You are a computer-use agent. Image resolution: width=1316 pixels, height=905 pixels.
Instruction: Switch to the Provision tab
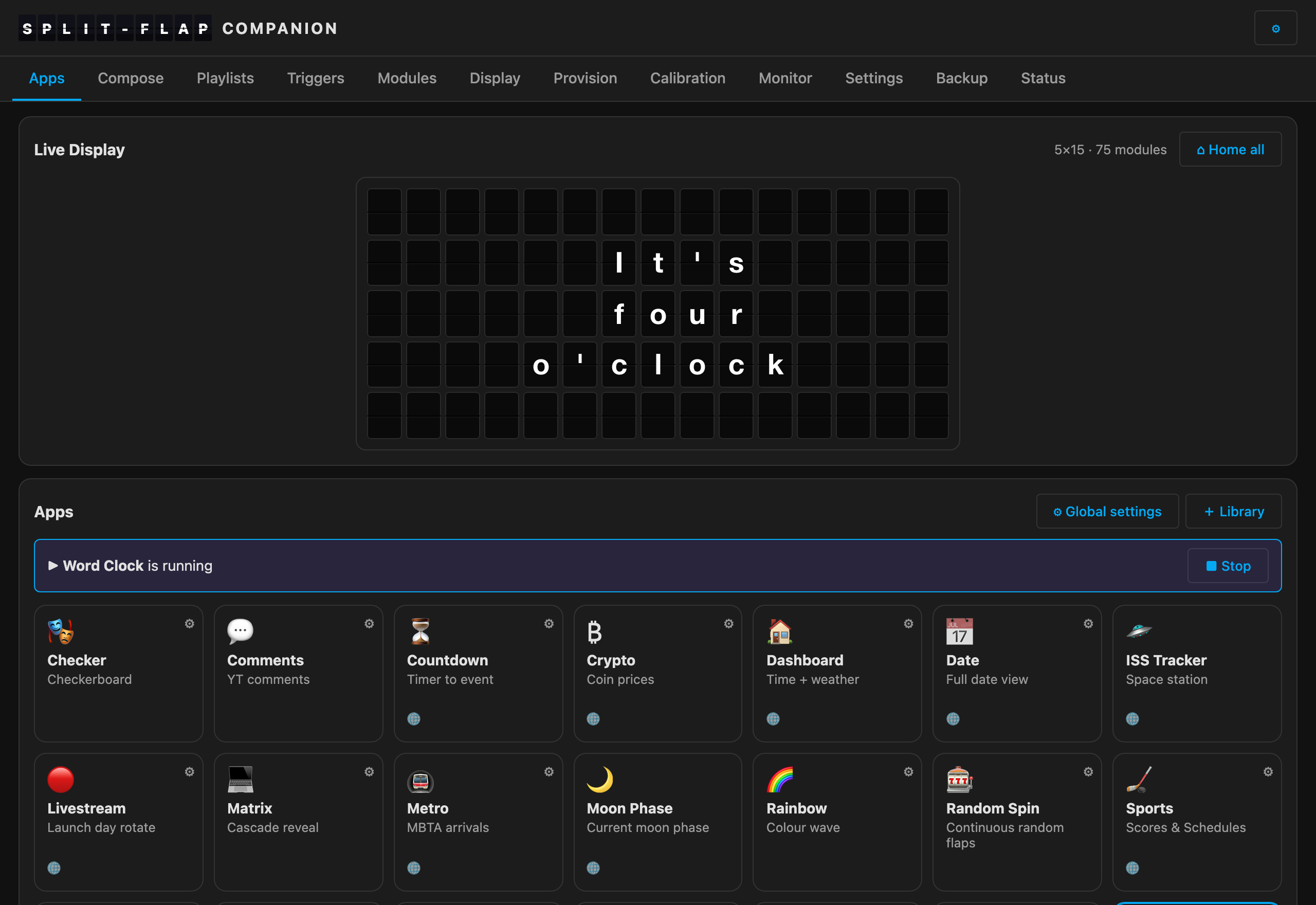585,78
